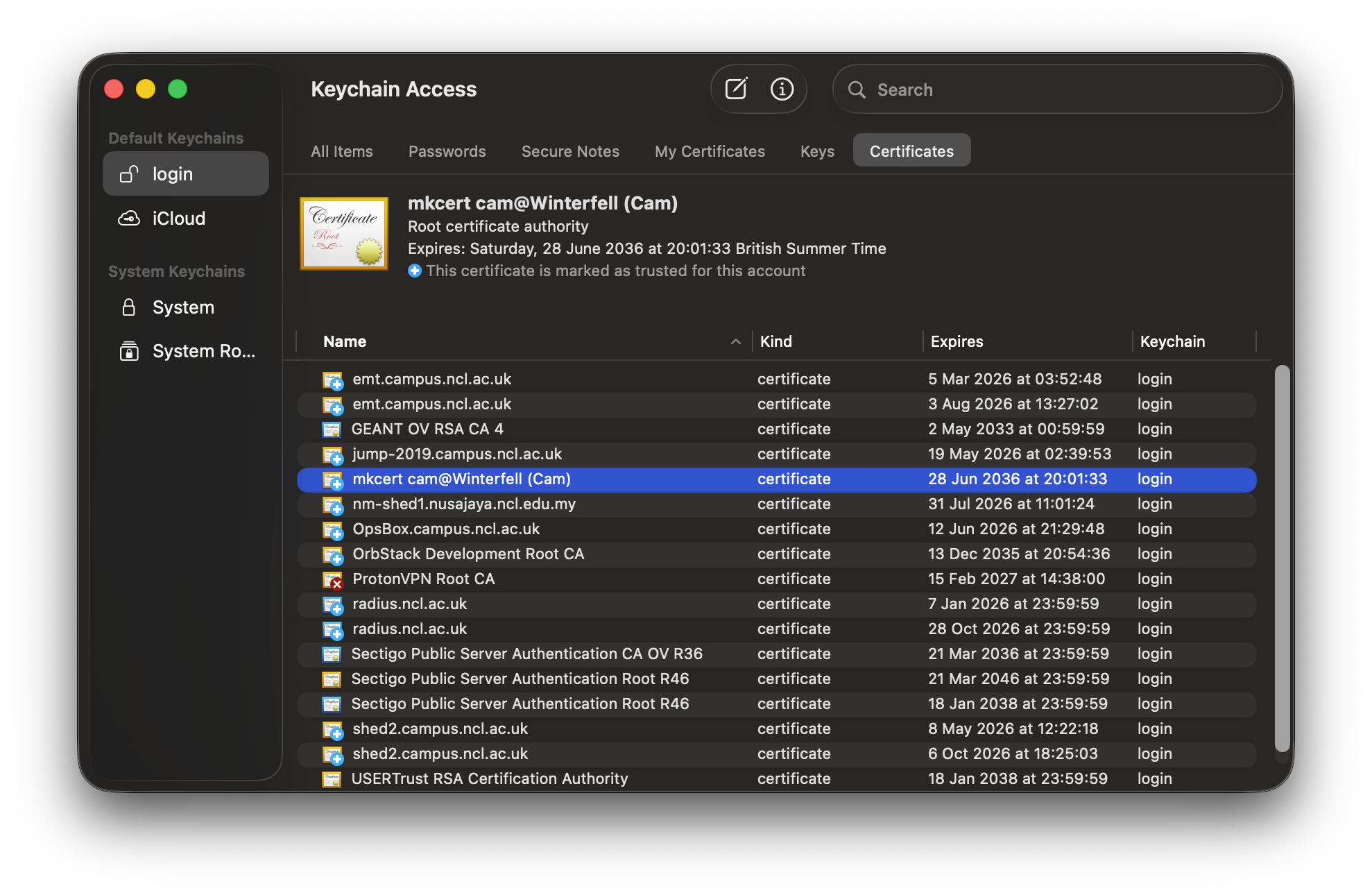Click icon for USERTrust RSA Certification Authority

(x=332, y=779)
